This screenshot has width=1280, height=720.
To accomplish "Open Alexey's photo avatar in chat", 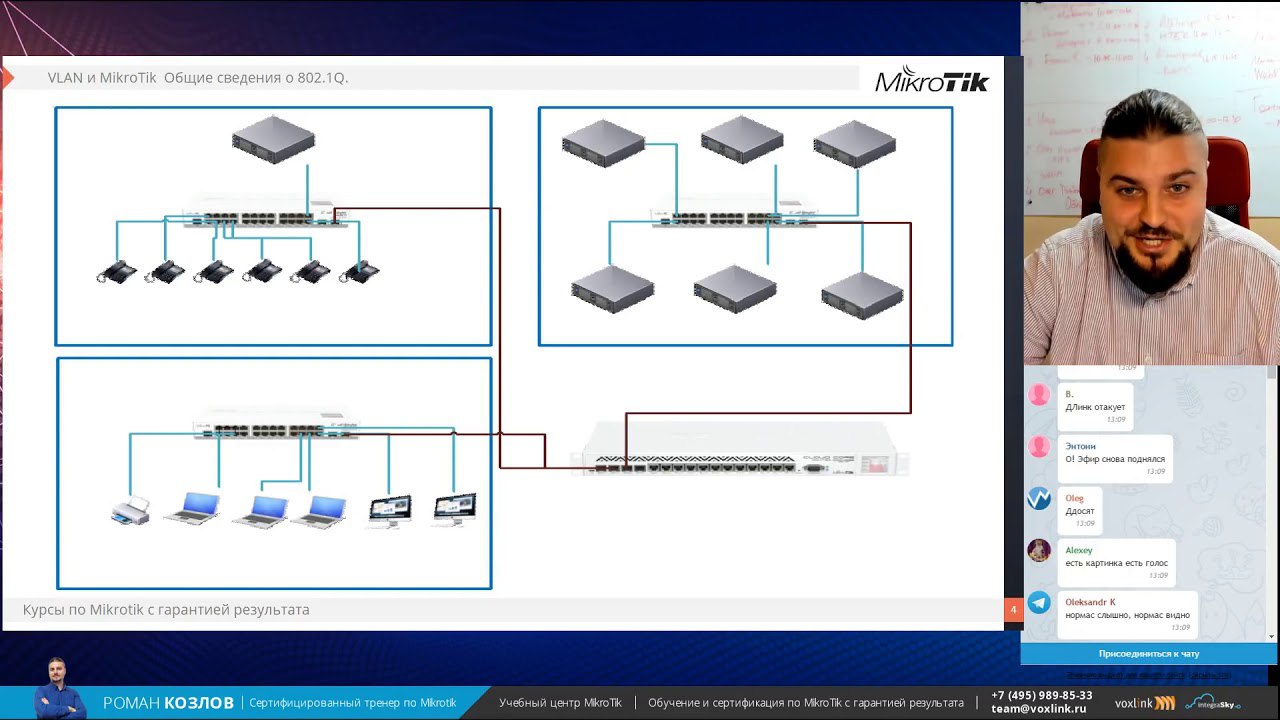I will click(x=1039, y=550).
